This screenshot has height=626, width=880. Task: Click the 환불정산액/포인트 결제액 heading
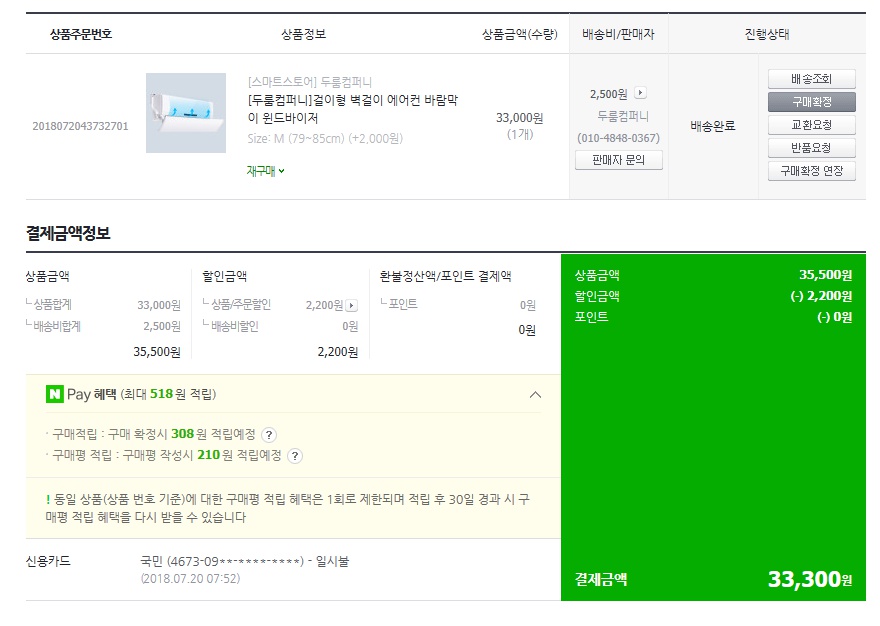click(x=446, y=276)
